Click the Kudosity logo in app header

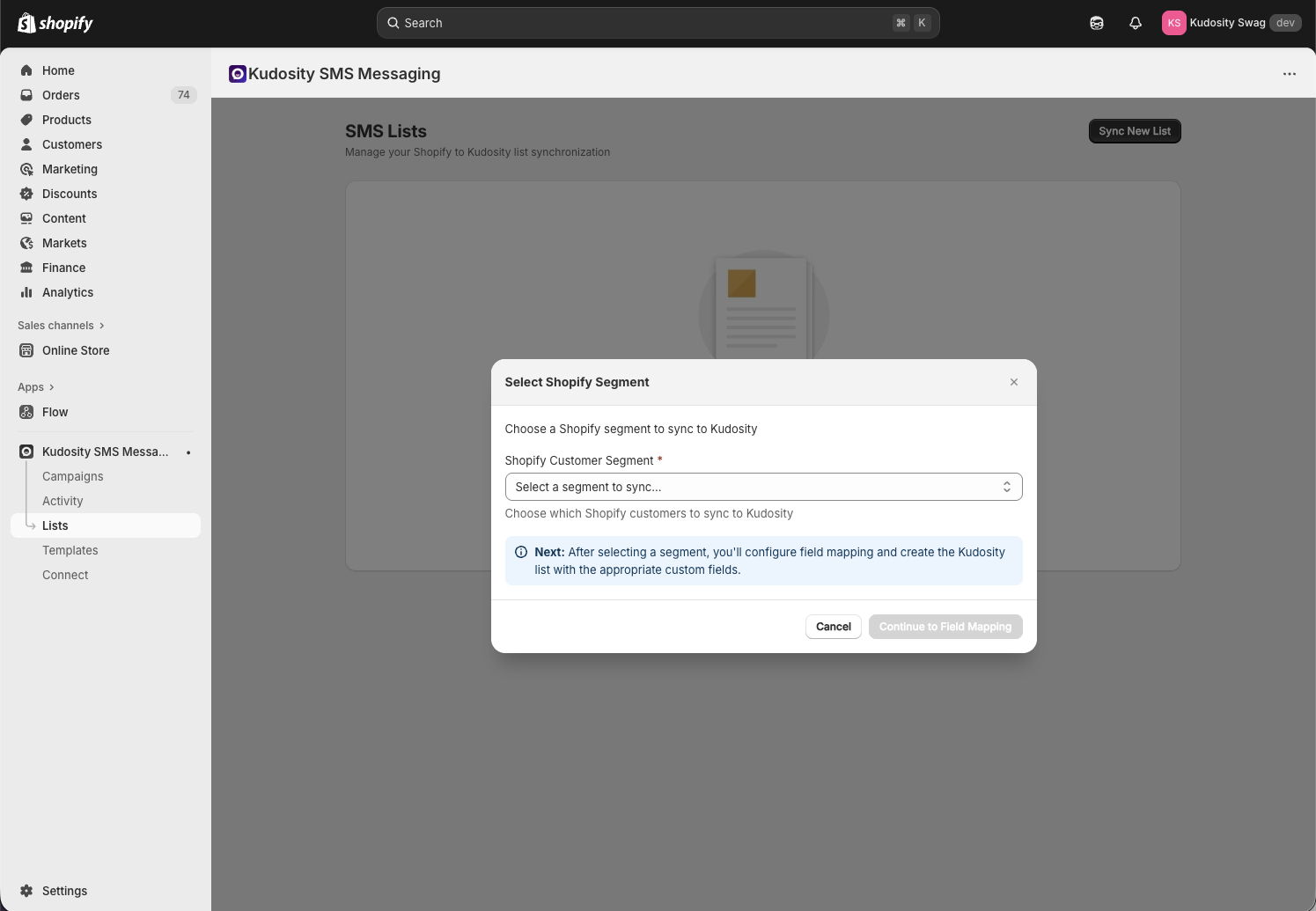coord(238,74)
